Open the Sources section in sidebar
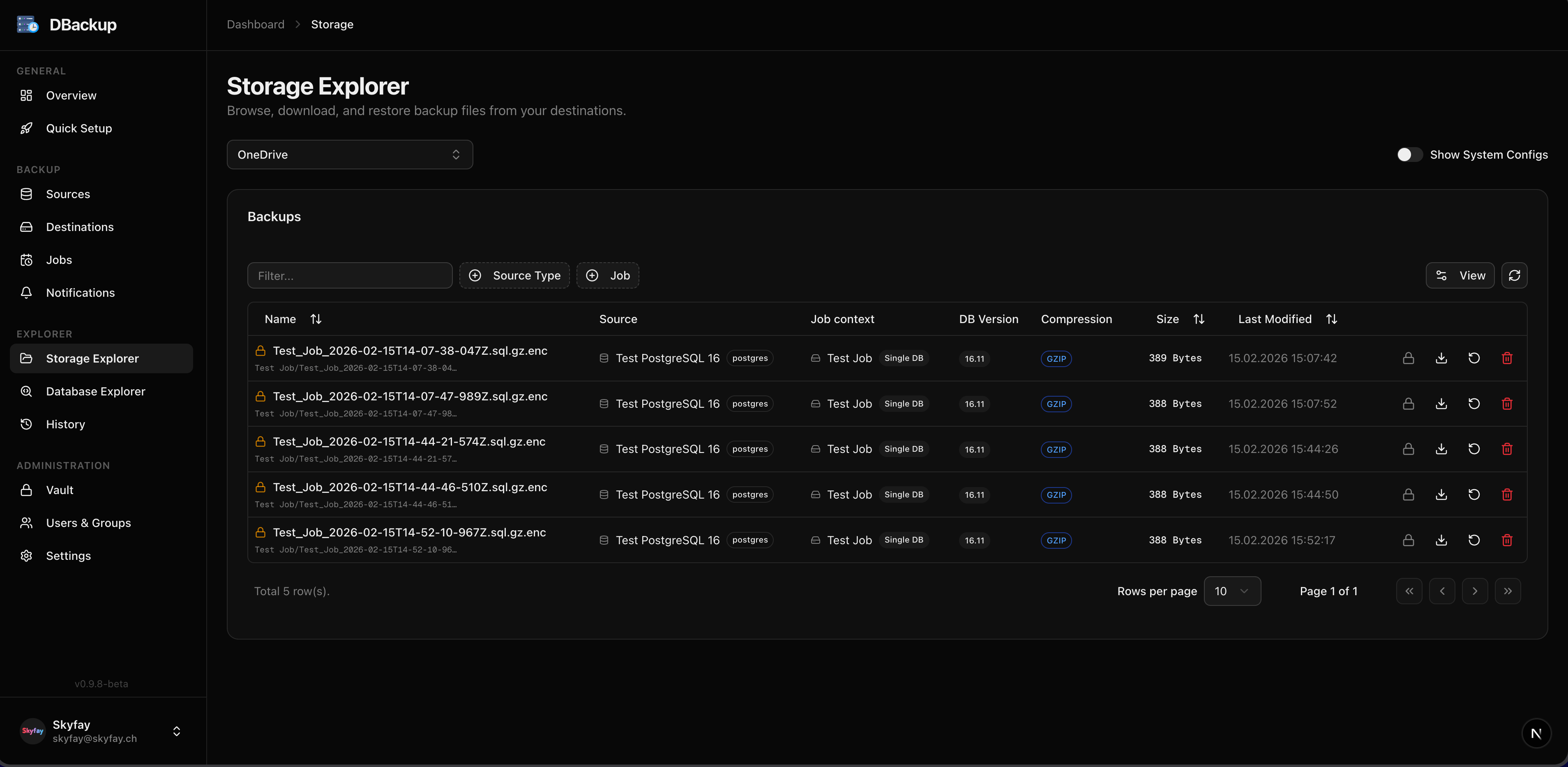 click(x=67, y=194)
